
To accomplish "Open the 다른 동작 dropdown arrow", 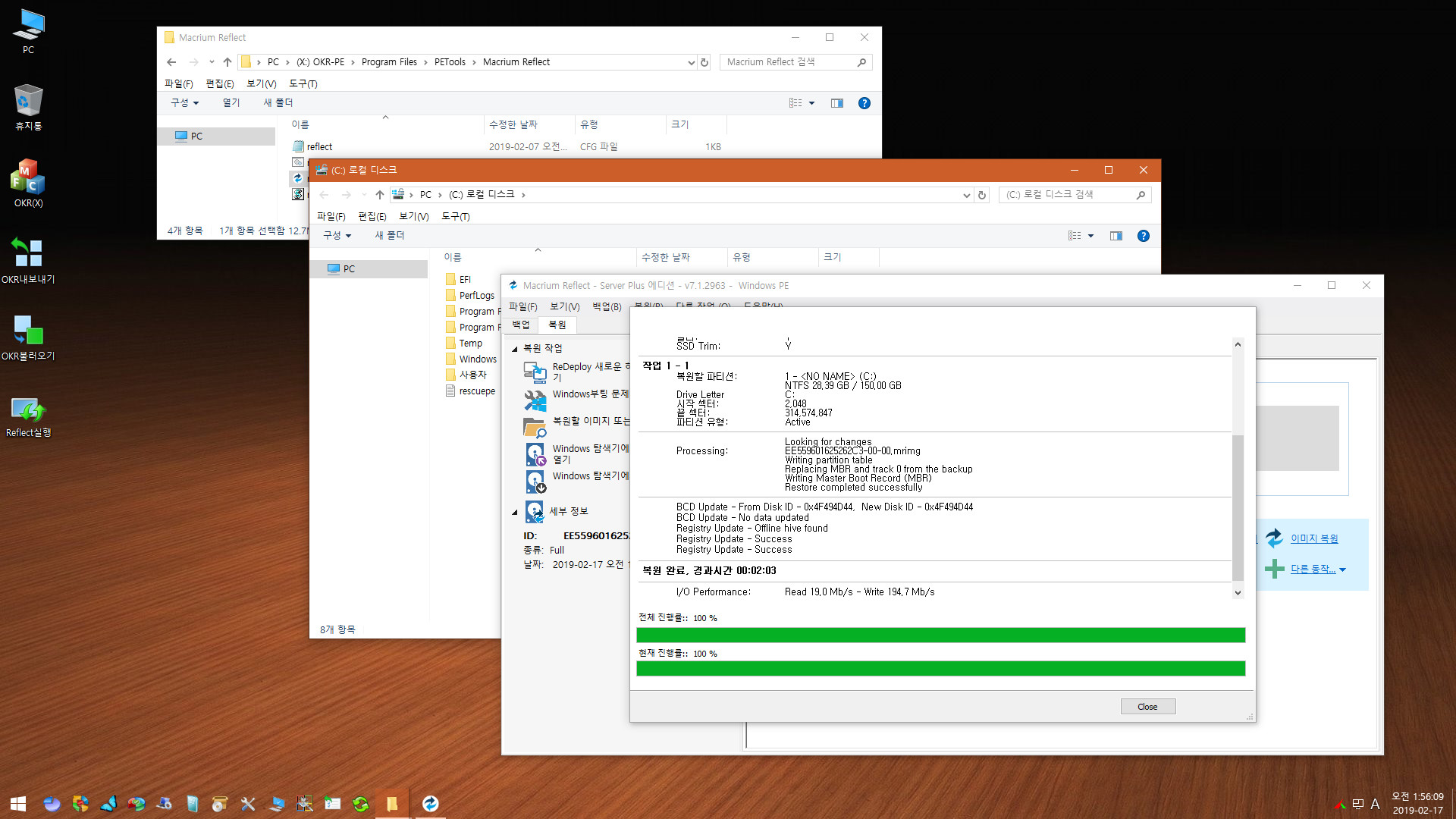I will [x=1342, y=570].
